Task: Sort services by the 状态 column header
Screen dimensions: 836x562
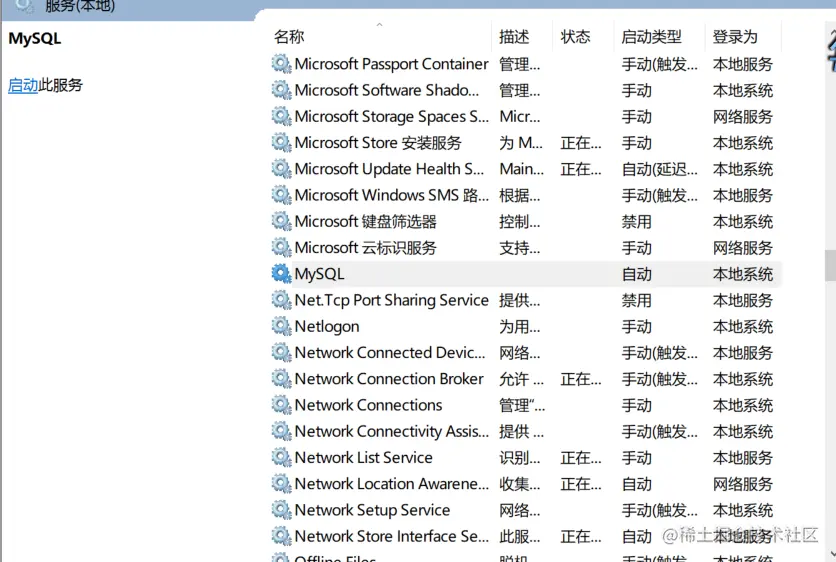Action: coord(575,37)
